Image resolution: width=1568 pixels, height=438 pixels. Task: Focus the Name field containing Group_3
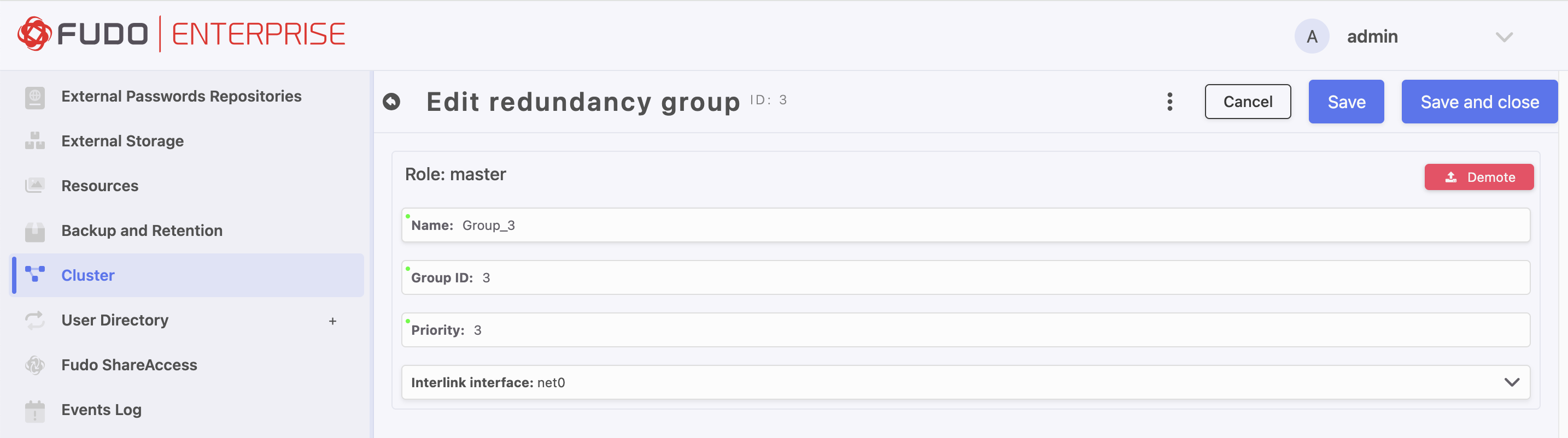click(x=966, y=225)
